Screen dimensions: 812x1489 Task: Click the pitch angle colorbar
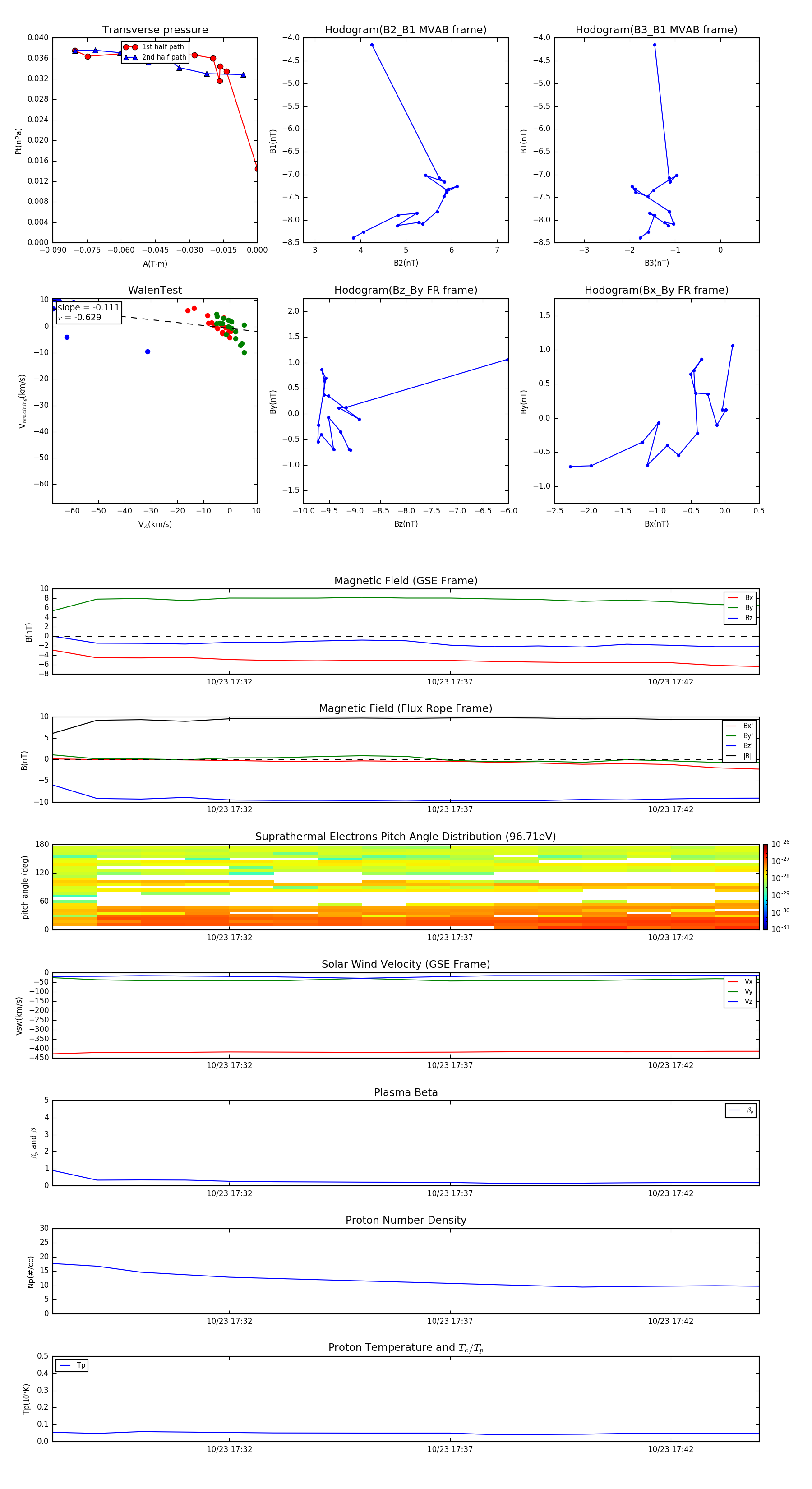coord(765,887)
